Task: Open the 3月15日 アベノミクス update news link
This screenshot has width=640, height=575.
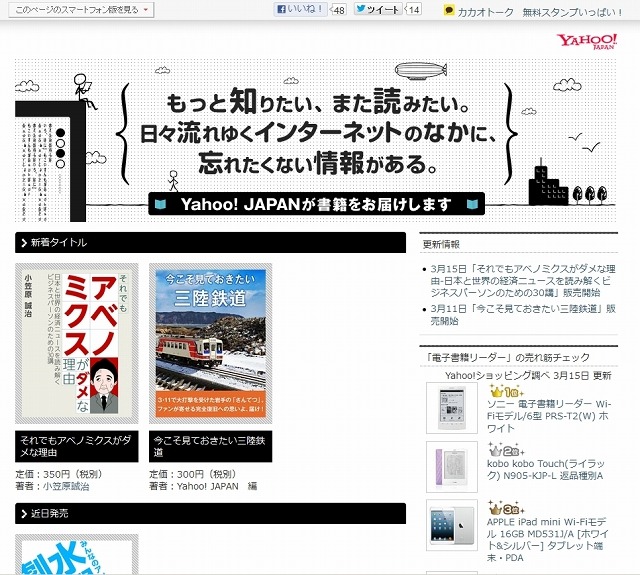Action: point(523,281)
